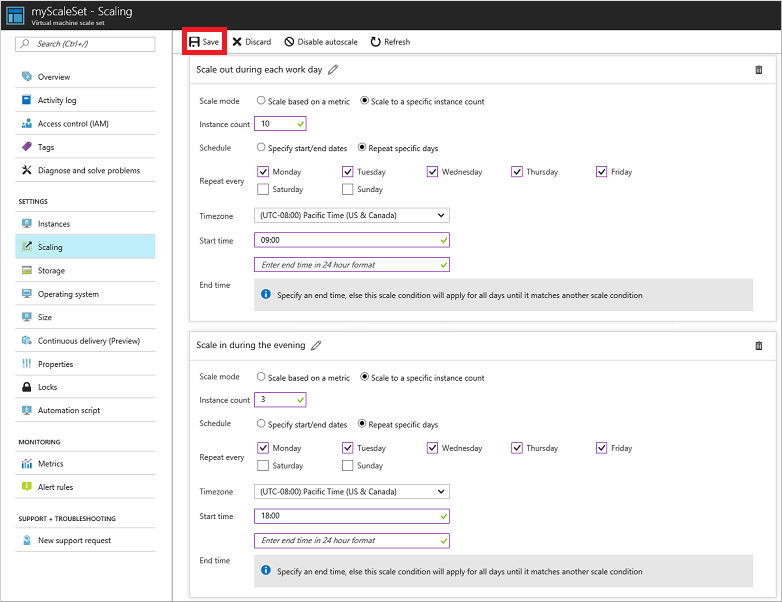Select 'Scale based on a metric' in first condition

pyautogui.click(x=262, y=101)
